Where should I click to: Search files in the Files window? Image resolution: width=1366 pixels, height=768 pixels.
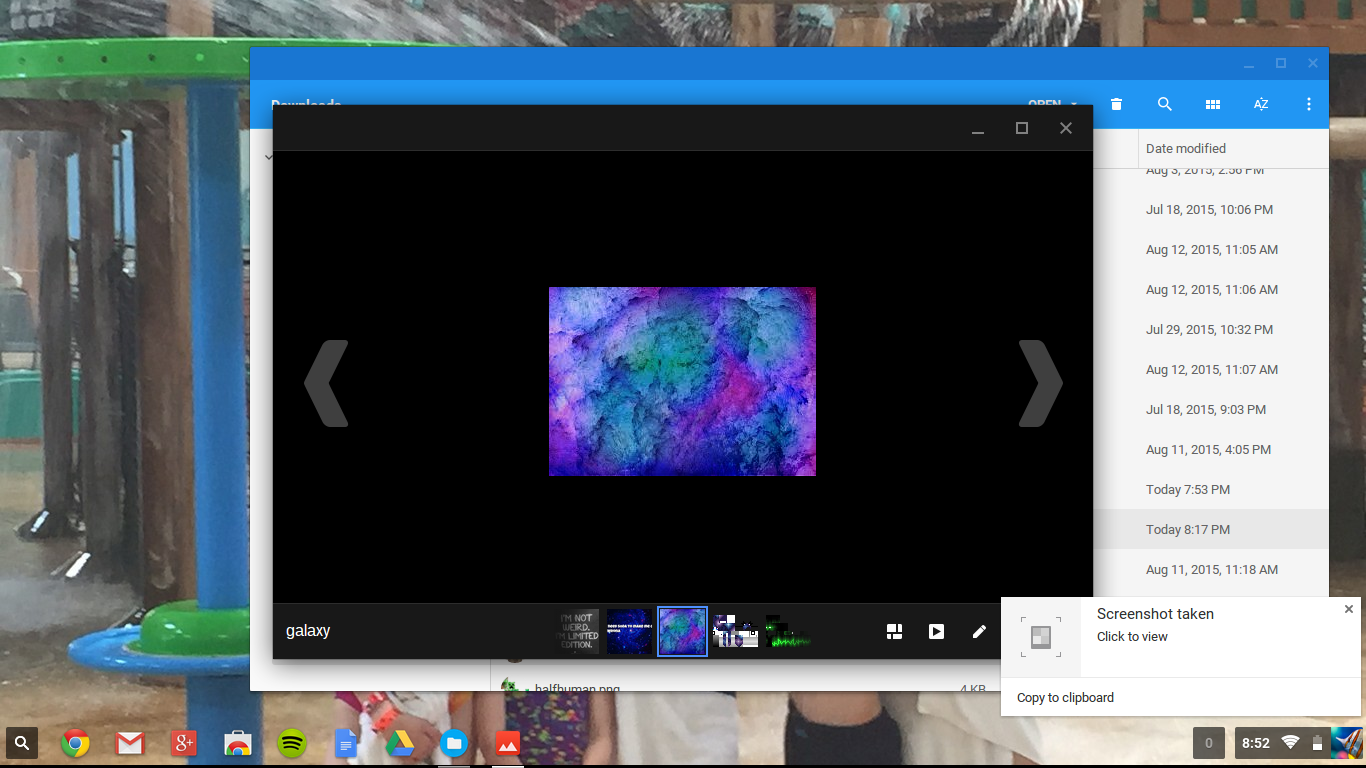[x=1164, y=104]
